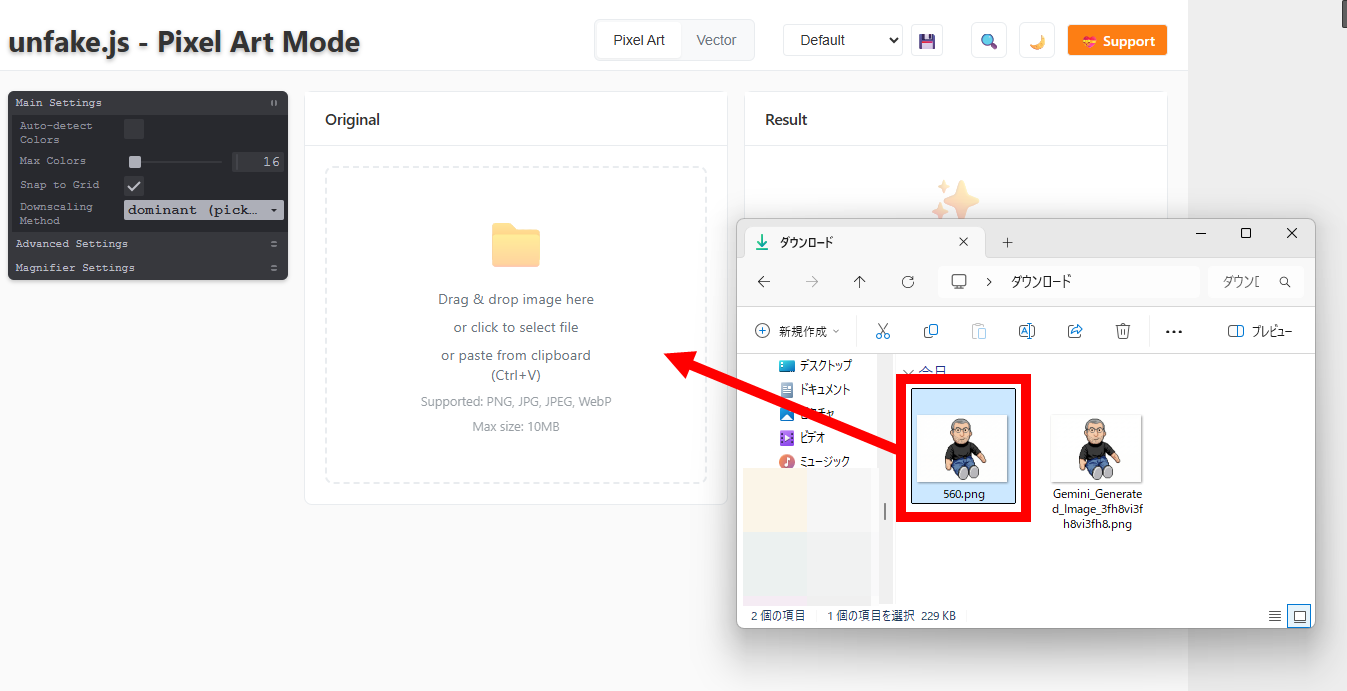Viewport: 1347px width, 691px height.
Task: Enable the Auto-detect Colors checkbox
Action: tap(134, 129)
